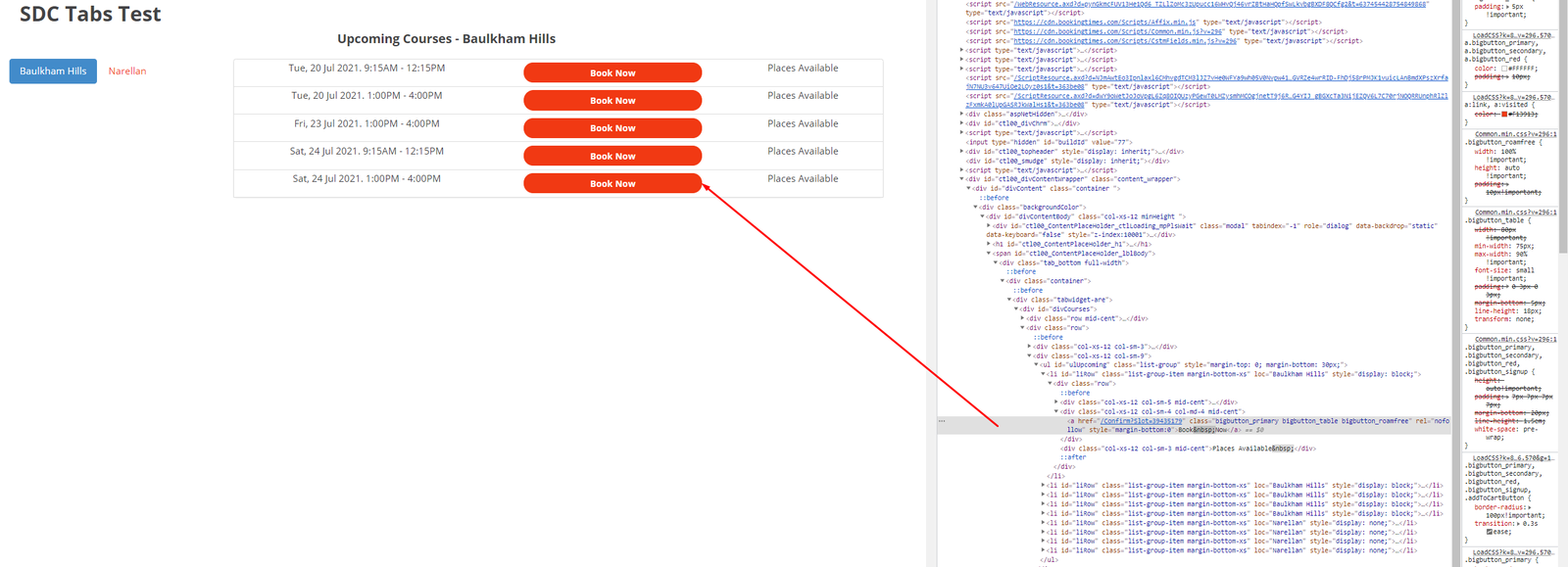Book Now for Sat 24 Jul 1:00PM course

pyautogui.click(x=612, y=183)
